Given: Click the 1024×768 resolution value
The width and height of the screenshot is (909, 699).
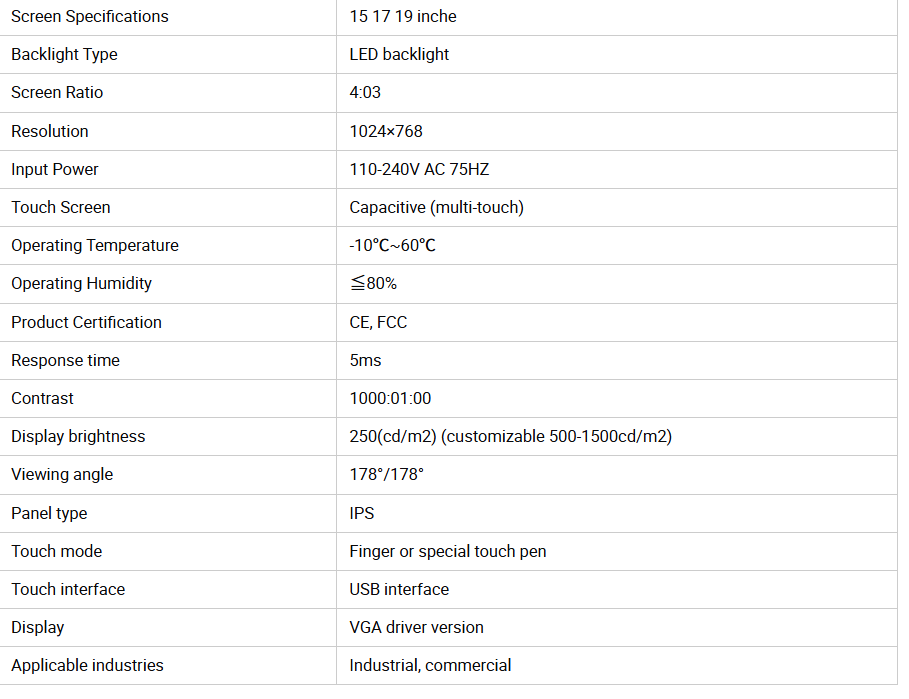Looking at the screenshot, I should point(386,131).
